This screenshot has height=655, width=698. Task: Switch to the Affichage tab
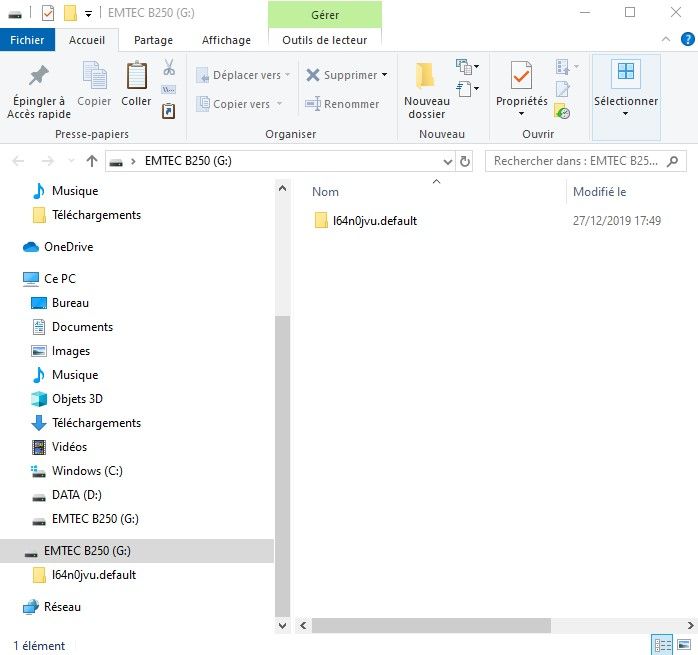226,40
